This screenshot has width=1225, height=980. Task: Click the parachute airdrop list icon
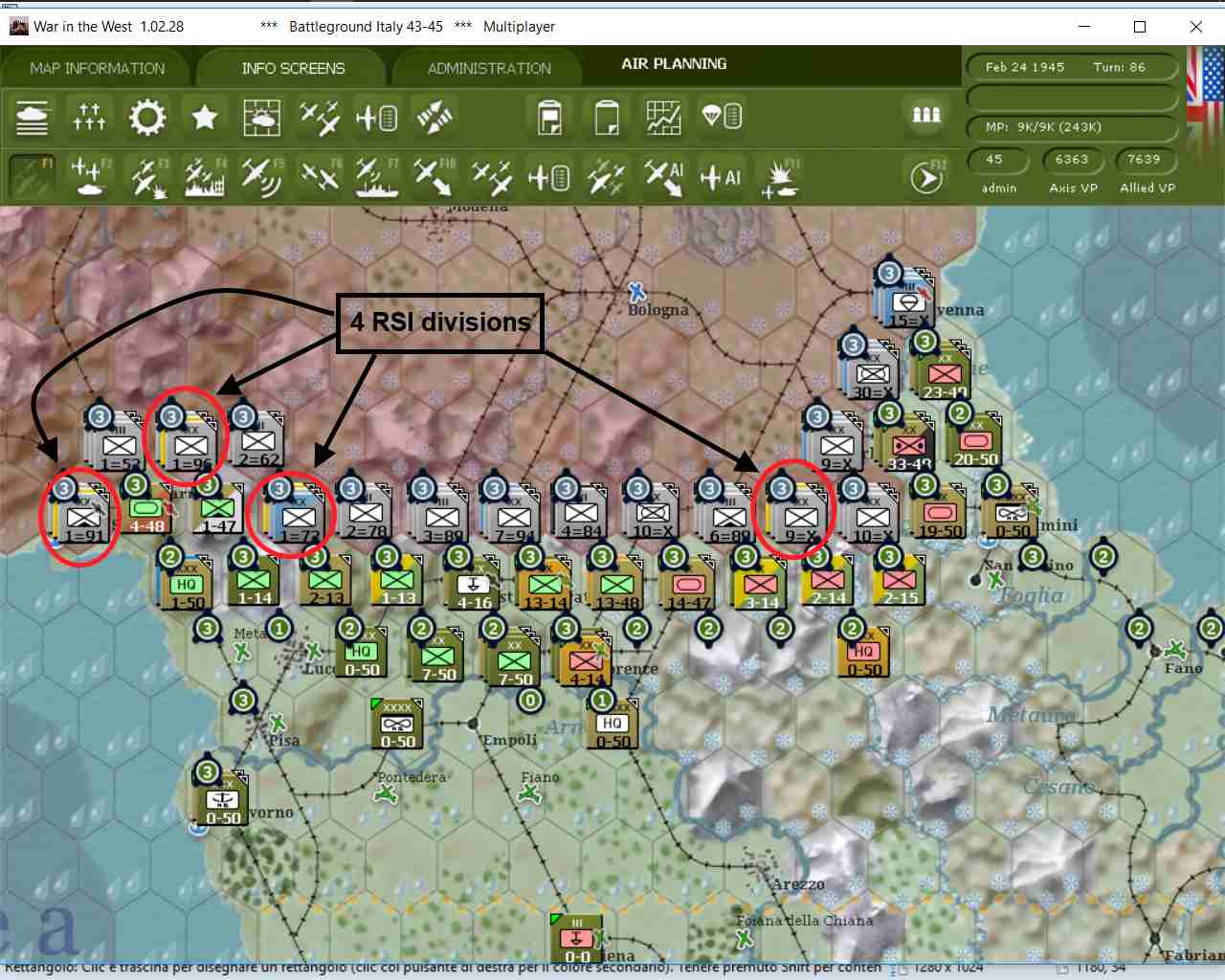point(721,118)
